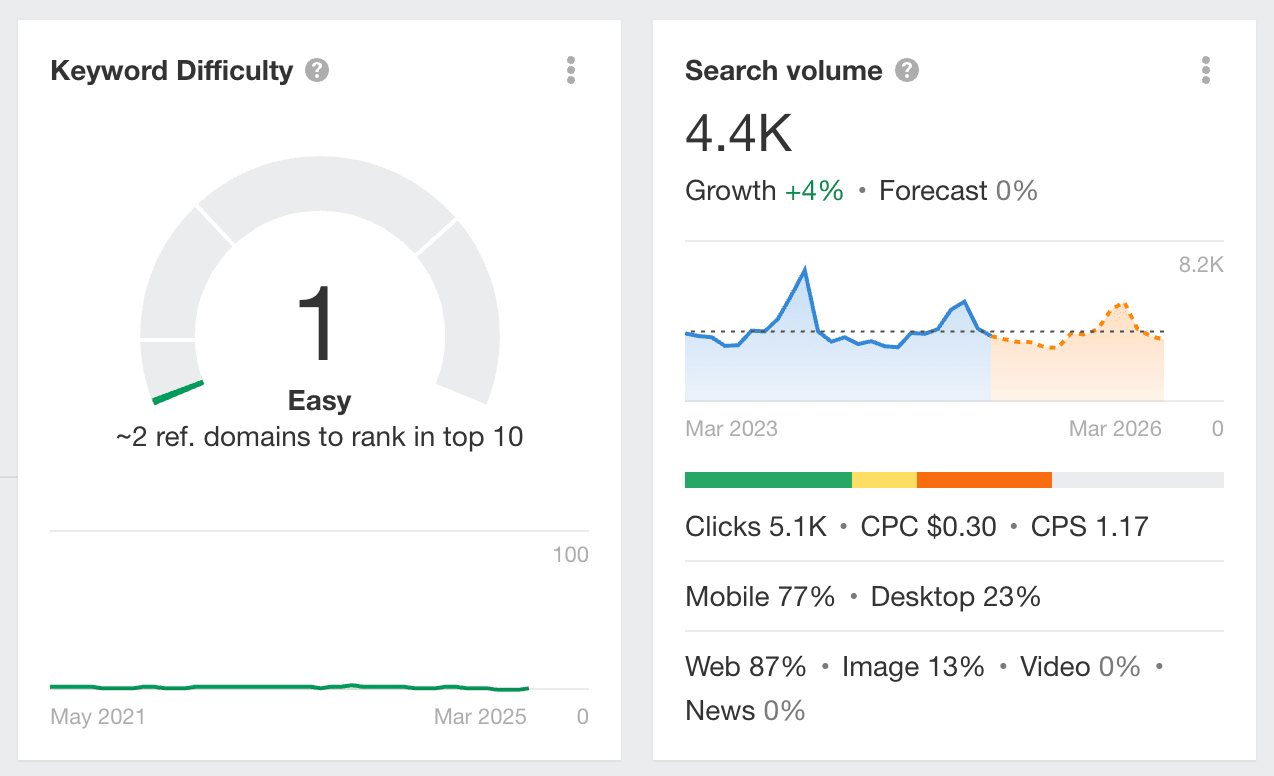Click the 4.4K search volume number

pos(739,134)
